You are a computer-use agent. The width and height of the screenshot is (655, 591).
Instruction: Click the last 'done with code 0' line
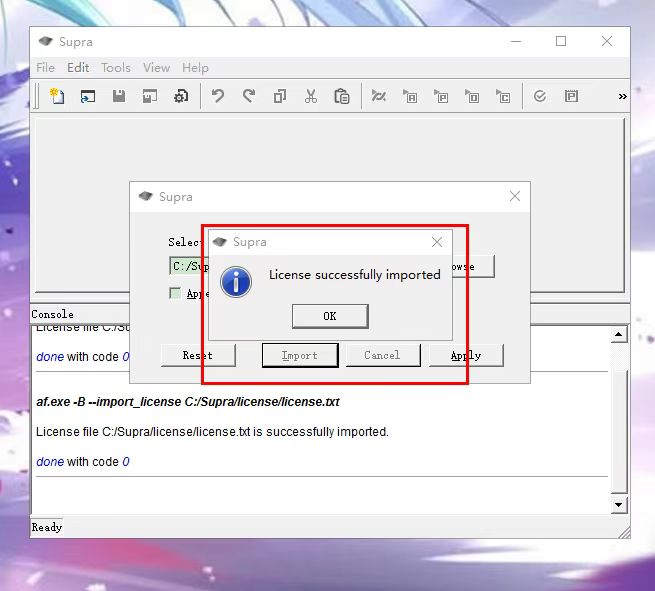point(83,462)
